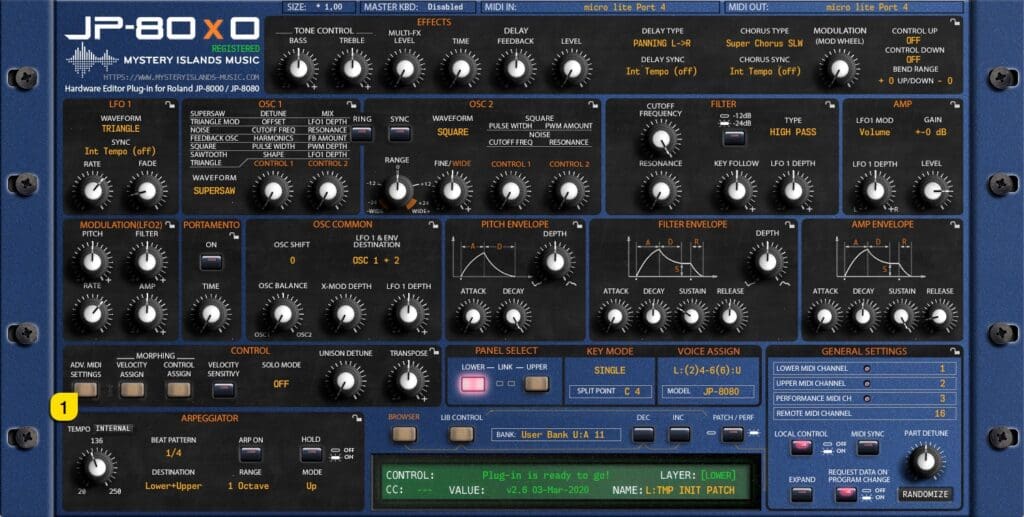This screenshot has height=517, width=1024.
Task: Click the Arpeggiator panel lock icon
Action: point(357,418)
